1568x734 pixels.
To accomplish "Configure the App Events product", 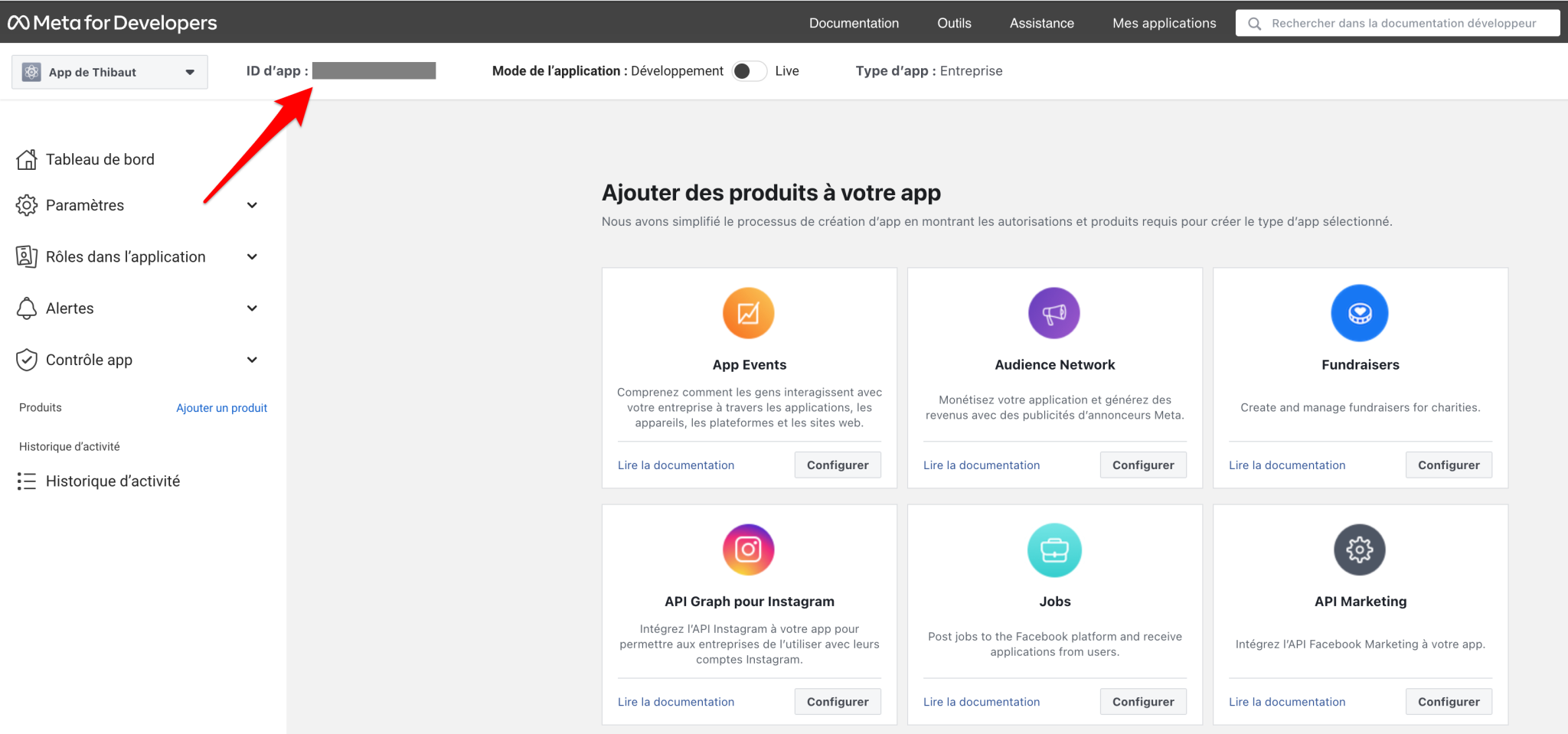I will click(x=838, y=465).
